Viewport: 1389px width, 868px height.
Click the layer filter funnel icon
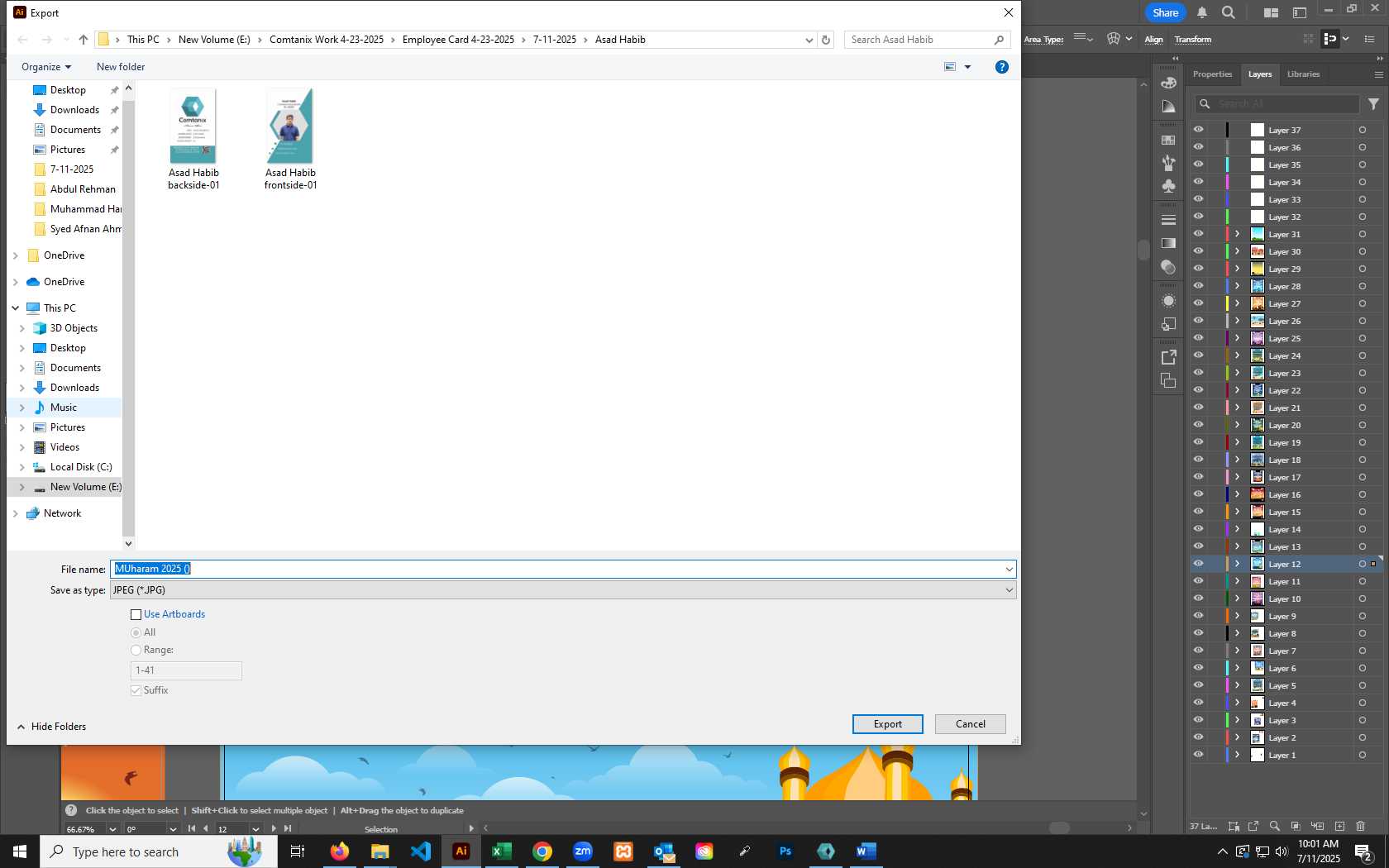[1373, 104]
